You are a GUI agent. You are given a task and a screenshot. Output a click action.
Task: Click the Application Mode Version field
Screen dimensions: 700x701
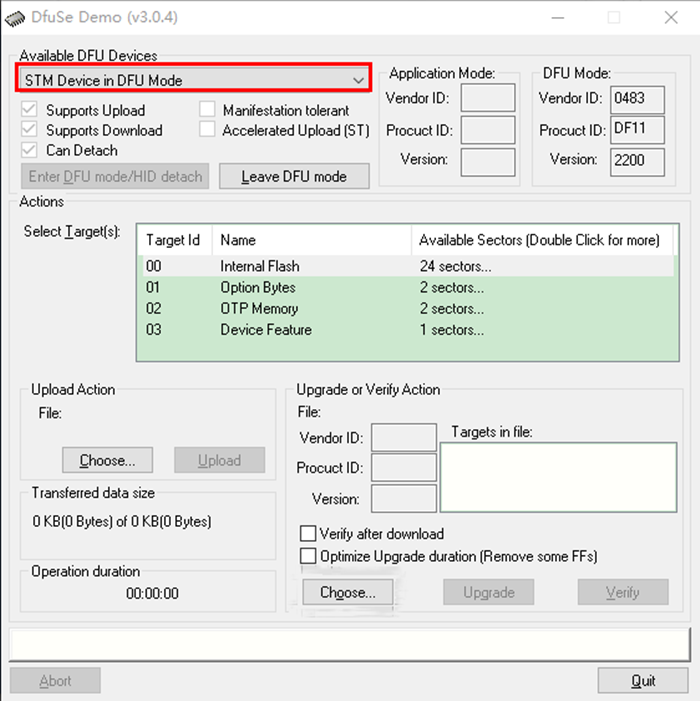tap(488, 162)
